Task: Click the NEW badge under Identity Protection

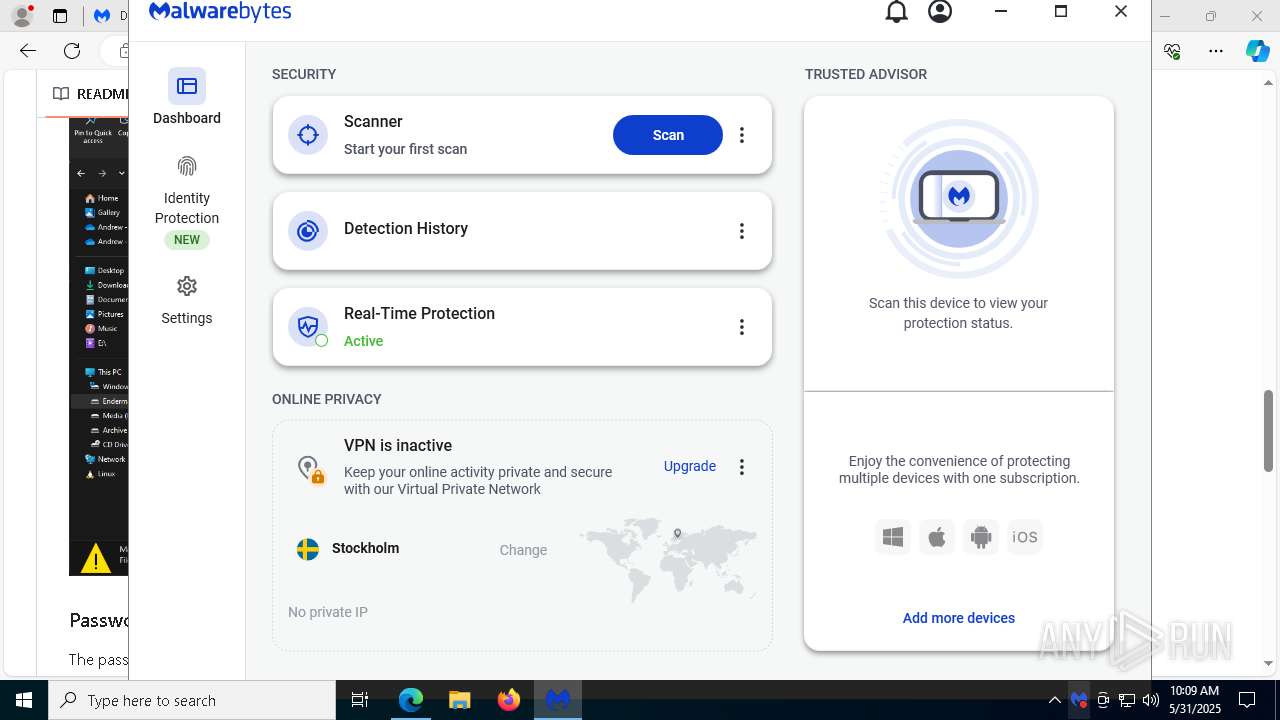Action: [x=187, y=240]
